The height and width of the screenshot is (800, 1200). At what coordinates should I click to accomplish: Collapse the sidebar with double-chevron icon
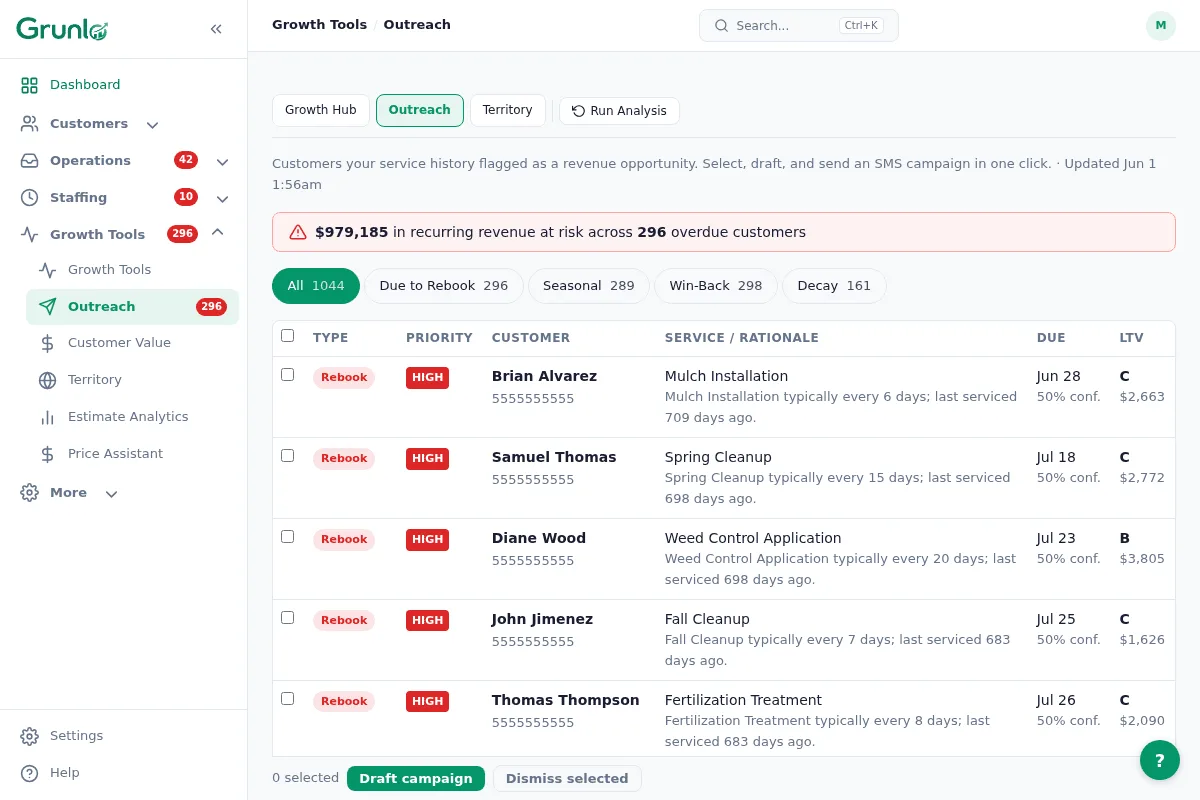(x=216, y=29)
